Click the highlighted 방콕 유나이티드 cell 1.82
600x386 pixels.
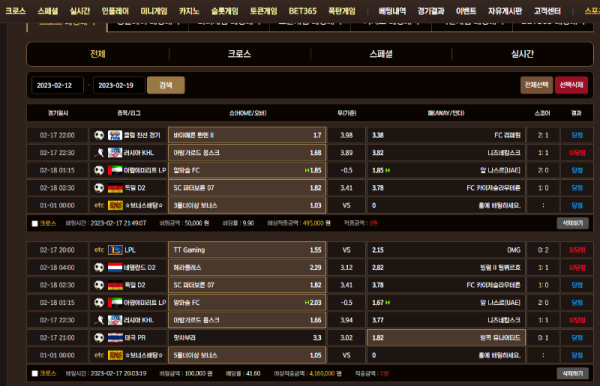446,338
